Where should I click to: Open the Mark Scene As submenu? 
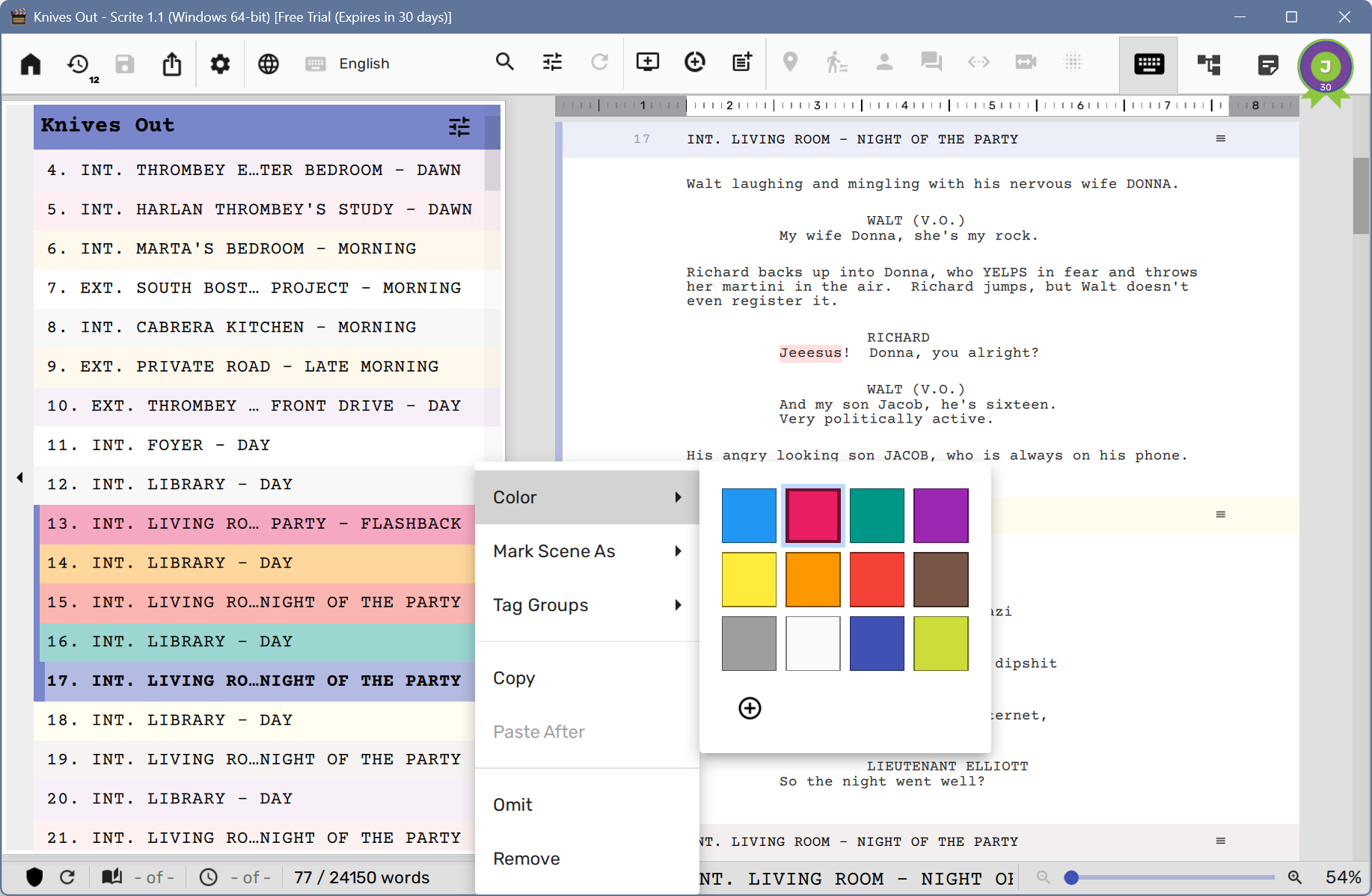587,551
